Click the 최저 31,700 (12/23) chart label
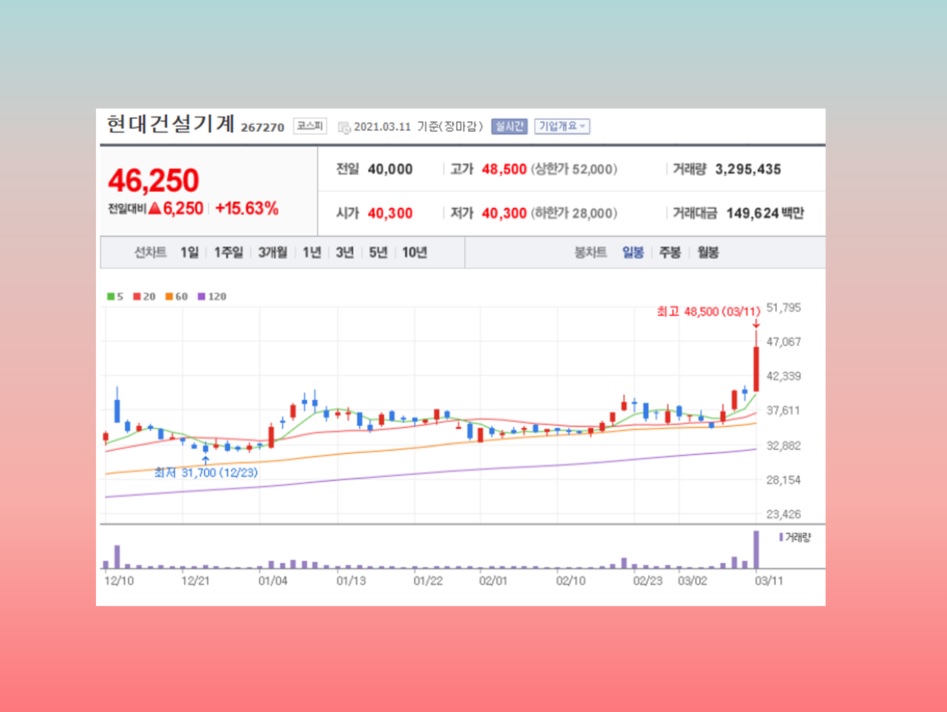 coord(206,472)
